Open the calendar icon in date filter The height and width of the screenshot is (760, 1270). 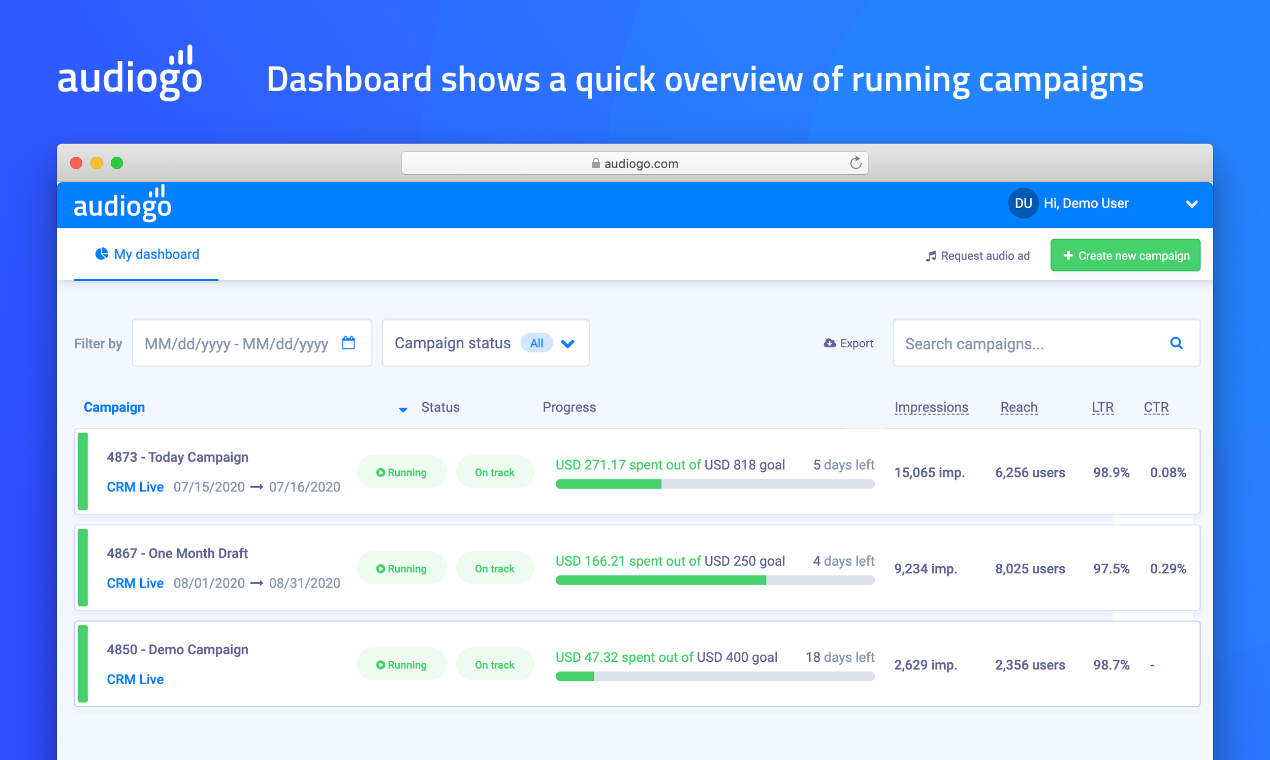click(x=348, y=343)
